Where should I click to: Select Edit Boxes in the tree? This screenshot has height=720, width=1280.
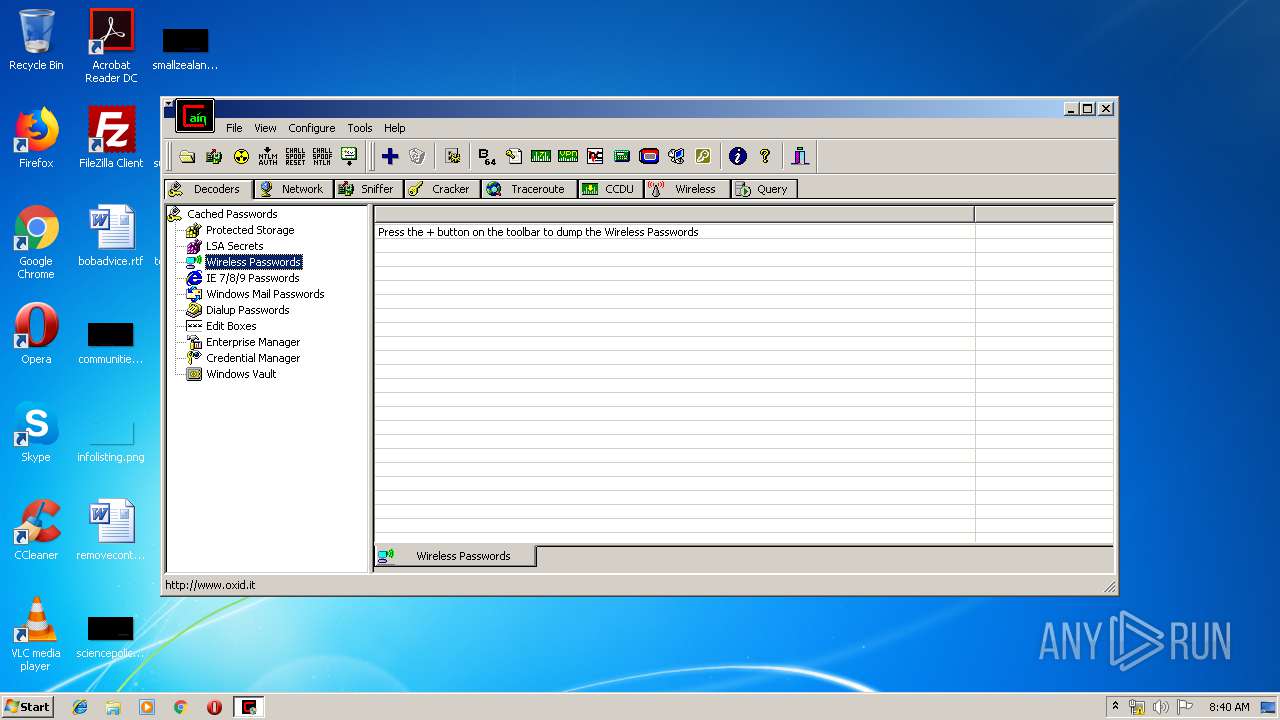[x=231, y=326]
